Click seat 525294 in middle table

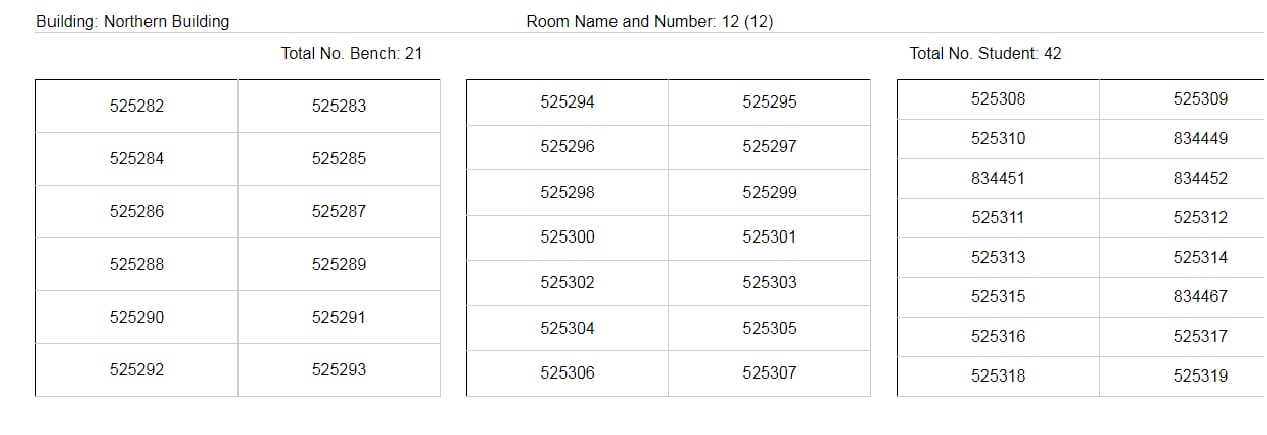pos(567,102)
